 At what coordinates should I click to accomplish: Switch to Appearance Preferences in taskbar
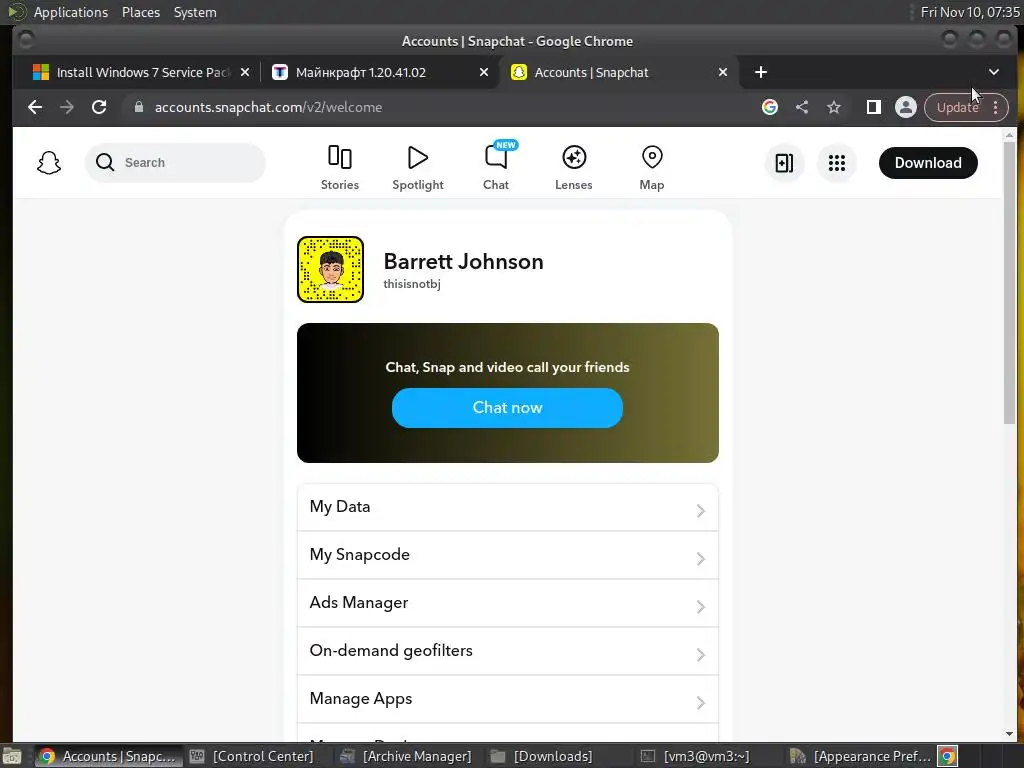point(859,756)
